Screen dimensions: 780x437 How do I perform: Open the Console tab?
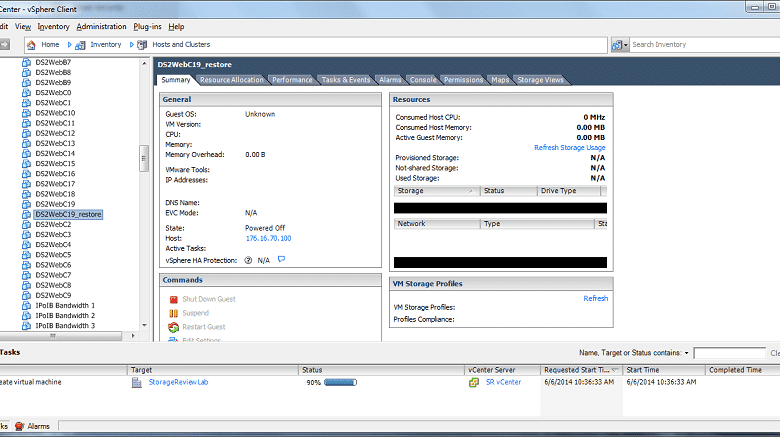423,80
